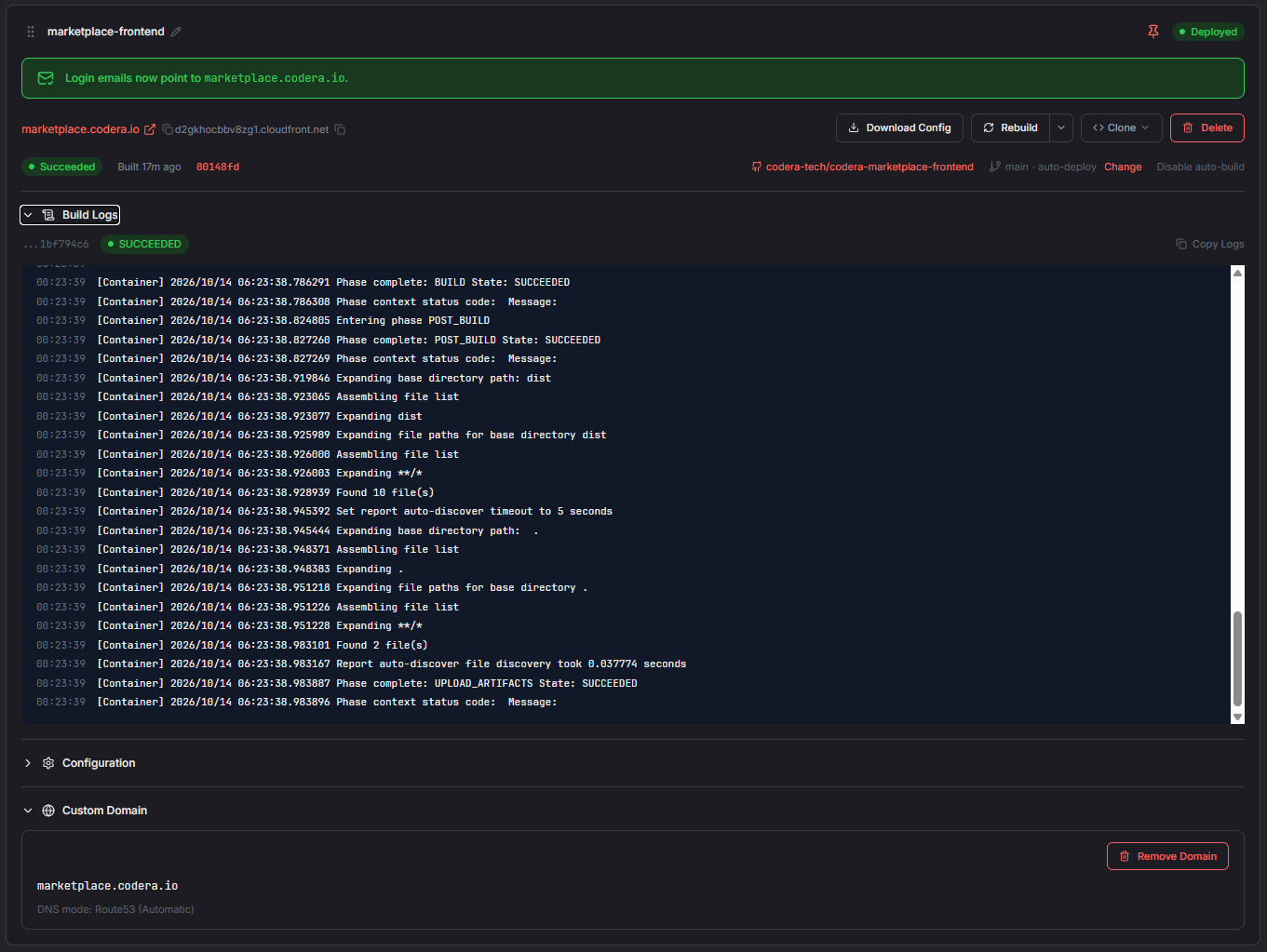Click the 'DNS mode: Route53 (Automatic)' text
The width and height of the screenshot is (1267, 952).
[x=115, y=909]
